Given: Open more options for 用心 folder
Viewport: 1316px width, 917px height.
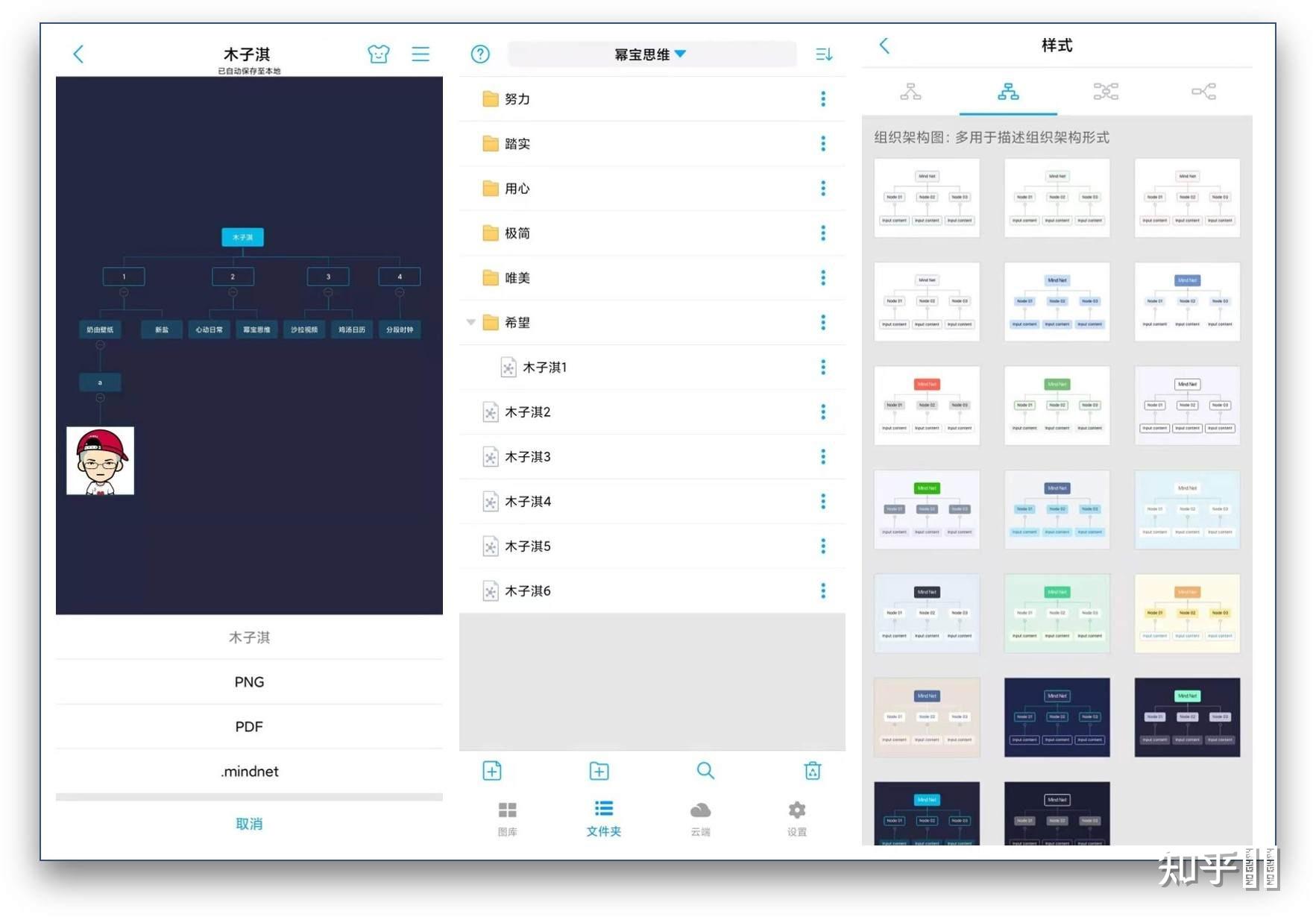Looking at the screenshot, I should 823,188.
